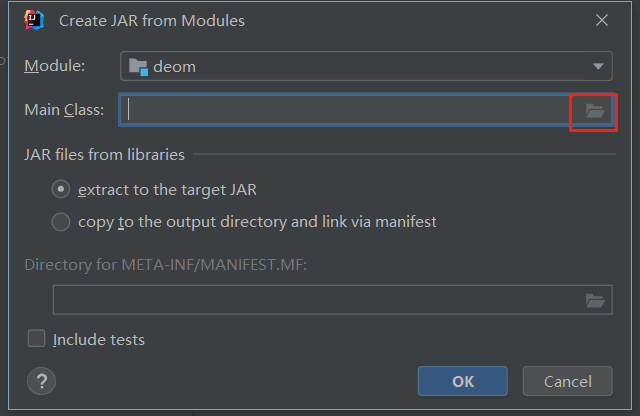Open help with the question mark icon
Screen dimensions: 640x416
tap(42, 381)
